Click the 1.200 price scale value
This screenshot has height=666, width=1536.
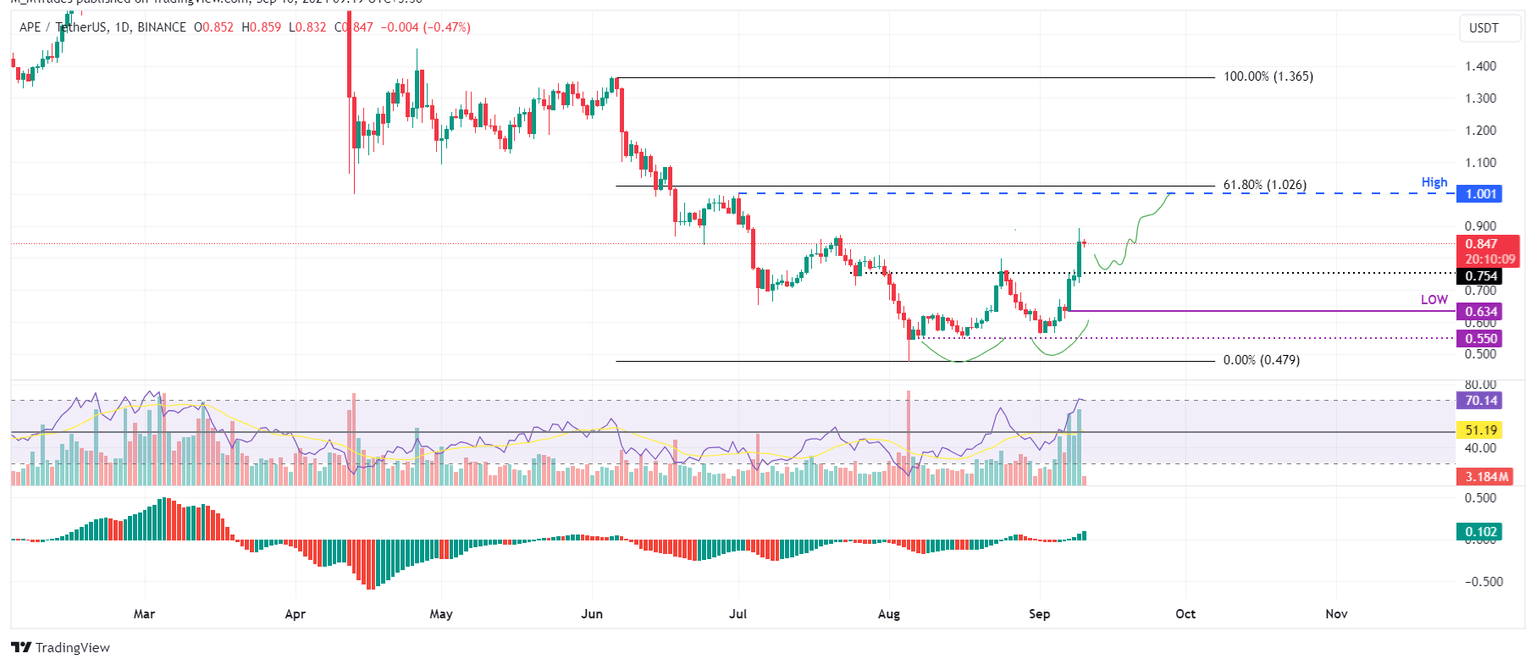(x=1482, y=131)
